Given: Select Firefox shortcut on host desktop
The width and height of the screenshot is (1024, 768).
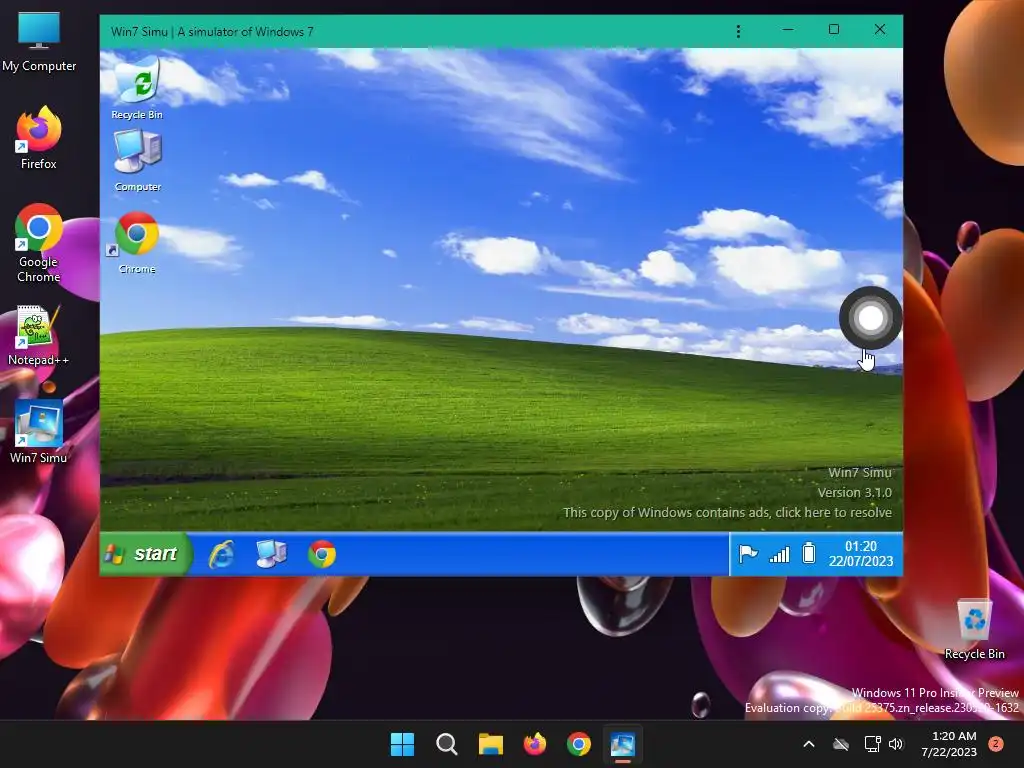Looking at the screenshot, I should click(39, 138).
